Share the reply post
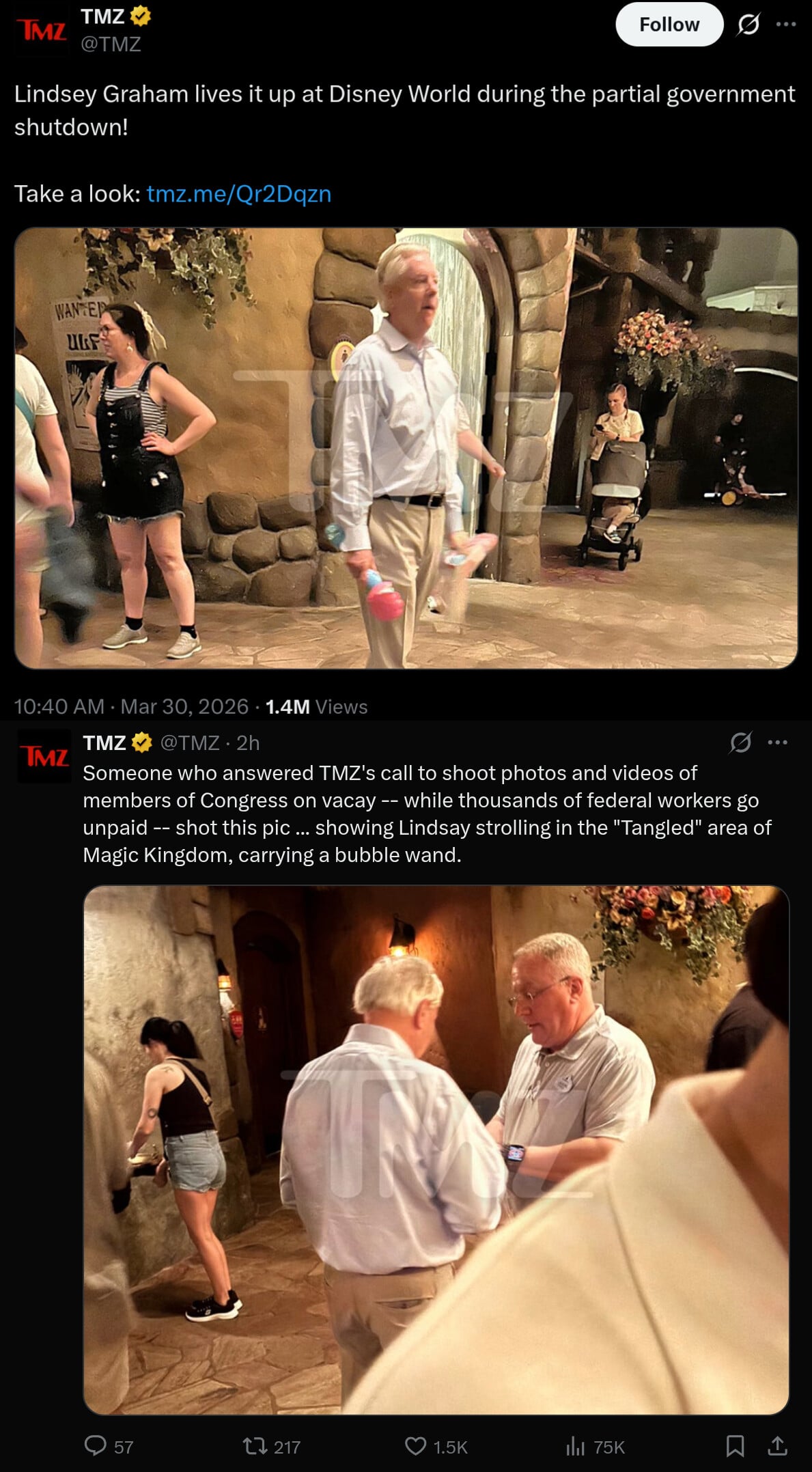 coord(777,1446)
